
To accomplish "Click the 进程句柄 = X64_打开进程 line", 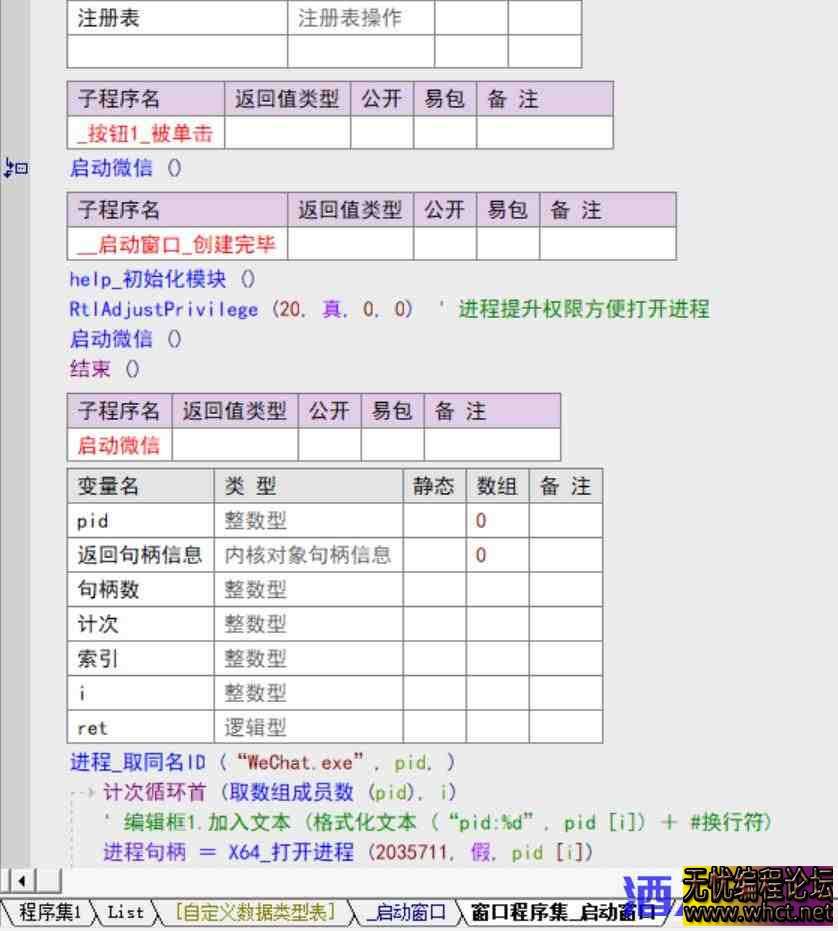I will pos(348,853).
